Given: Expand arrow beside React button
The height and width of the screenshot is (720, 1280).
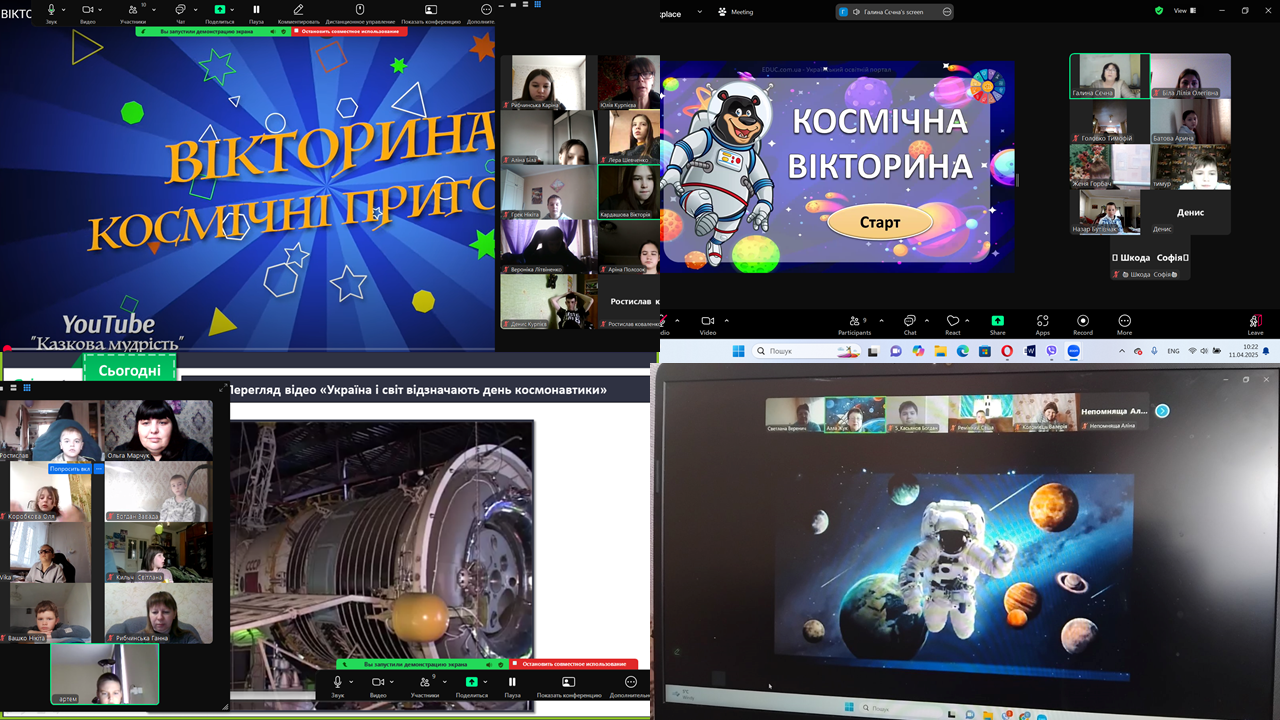Looking at the screenshot, I should click(x=967, y=321).
